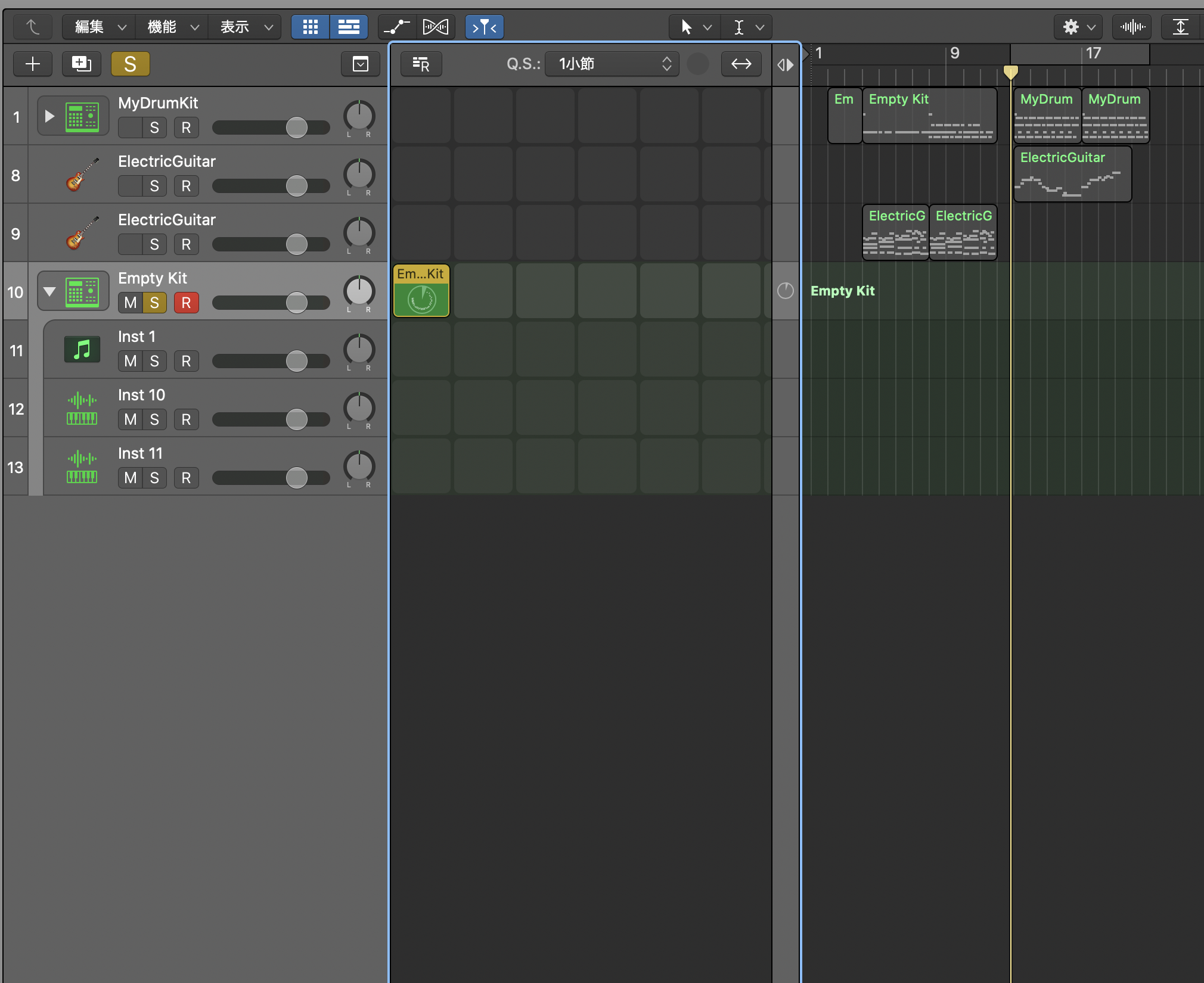Click the ElectricGuitar volume slider on track 8

(271, 186)
